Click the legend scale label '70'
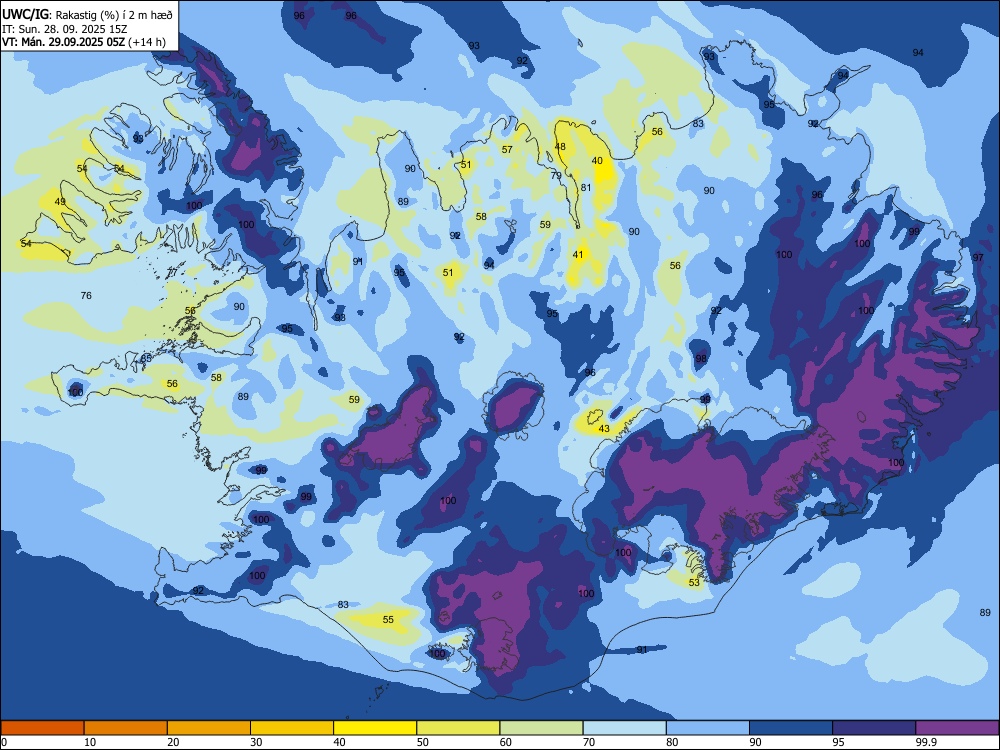 tap(589, 742)
